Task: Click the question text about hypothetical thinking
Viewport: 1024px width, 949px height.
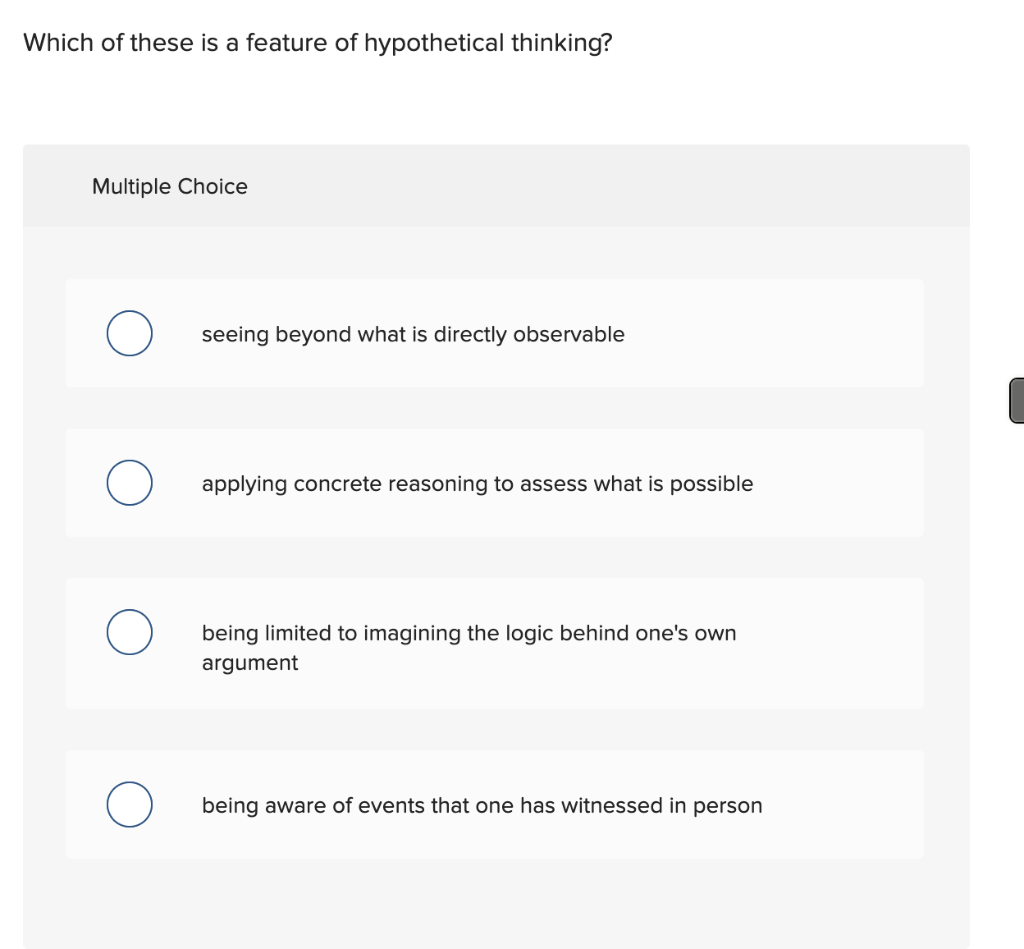Action: tap(316, 42)
